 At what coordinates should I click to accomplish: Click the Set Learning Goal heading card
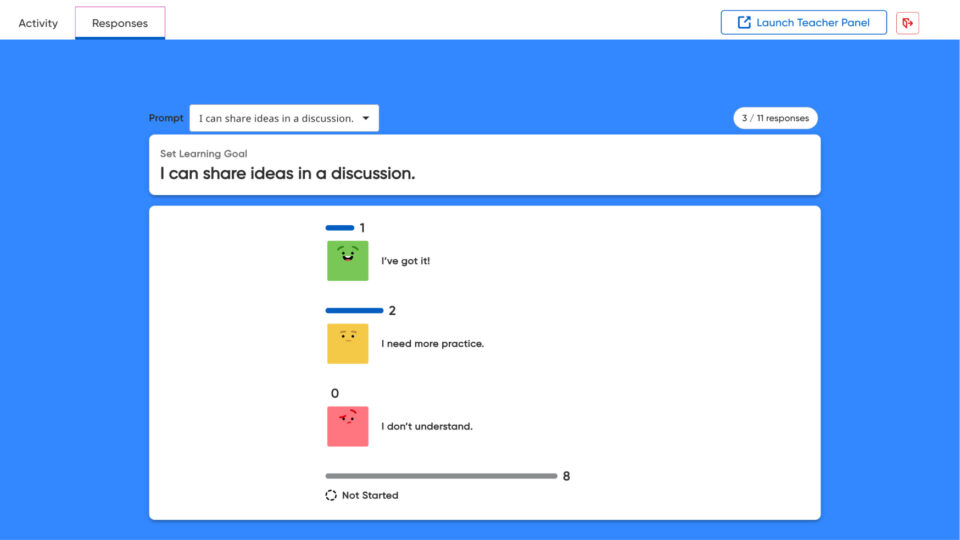[484, 165]
